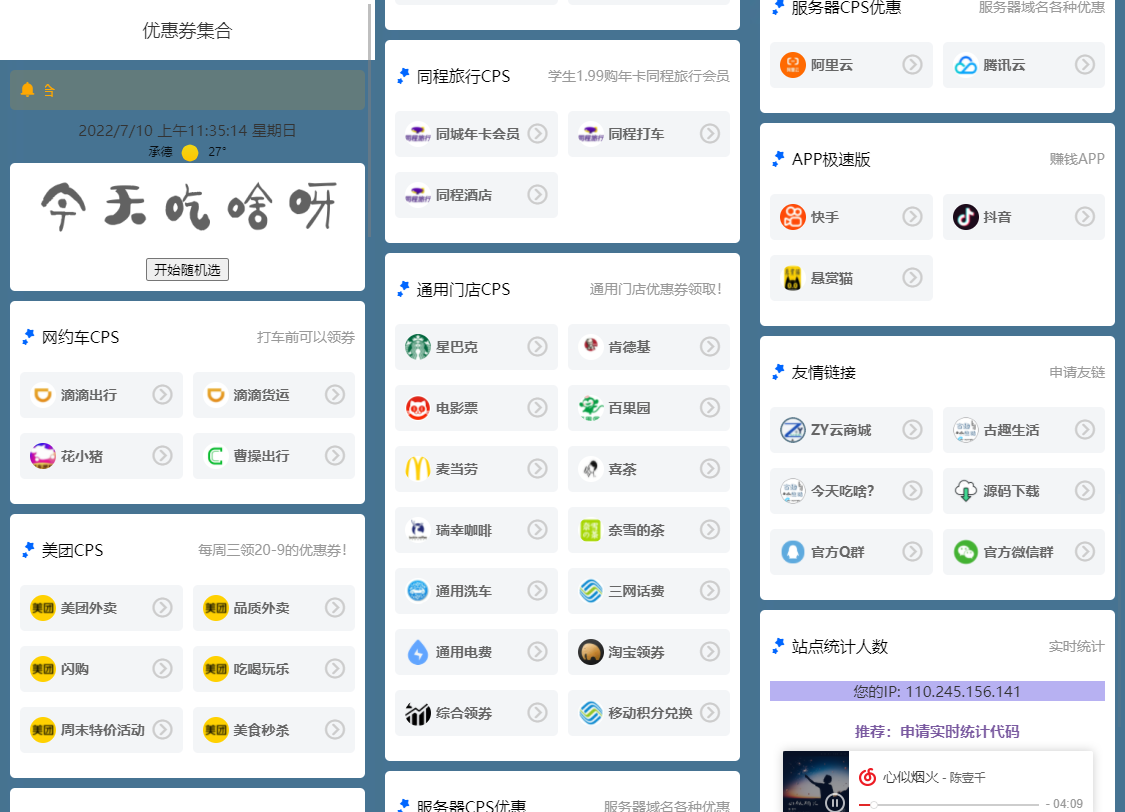Click the 每周三领20-9的优惠券 subtitle
This screenshot has height=812, width=1125.
(x=273, y=550)
